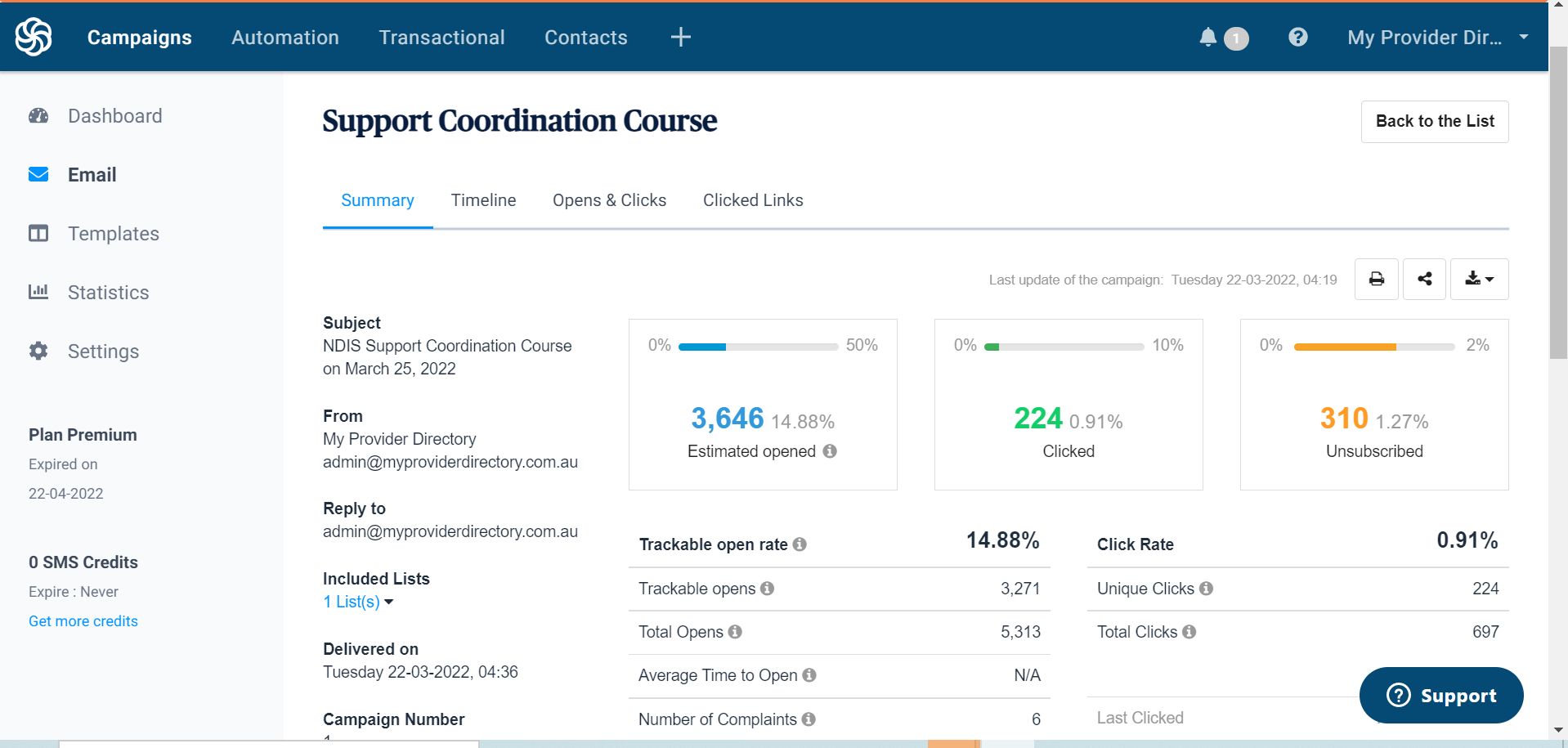Open the help question mark icon
The height and width of the screenshot is (748, 1568).
point(1297,38)
